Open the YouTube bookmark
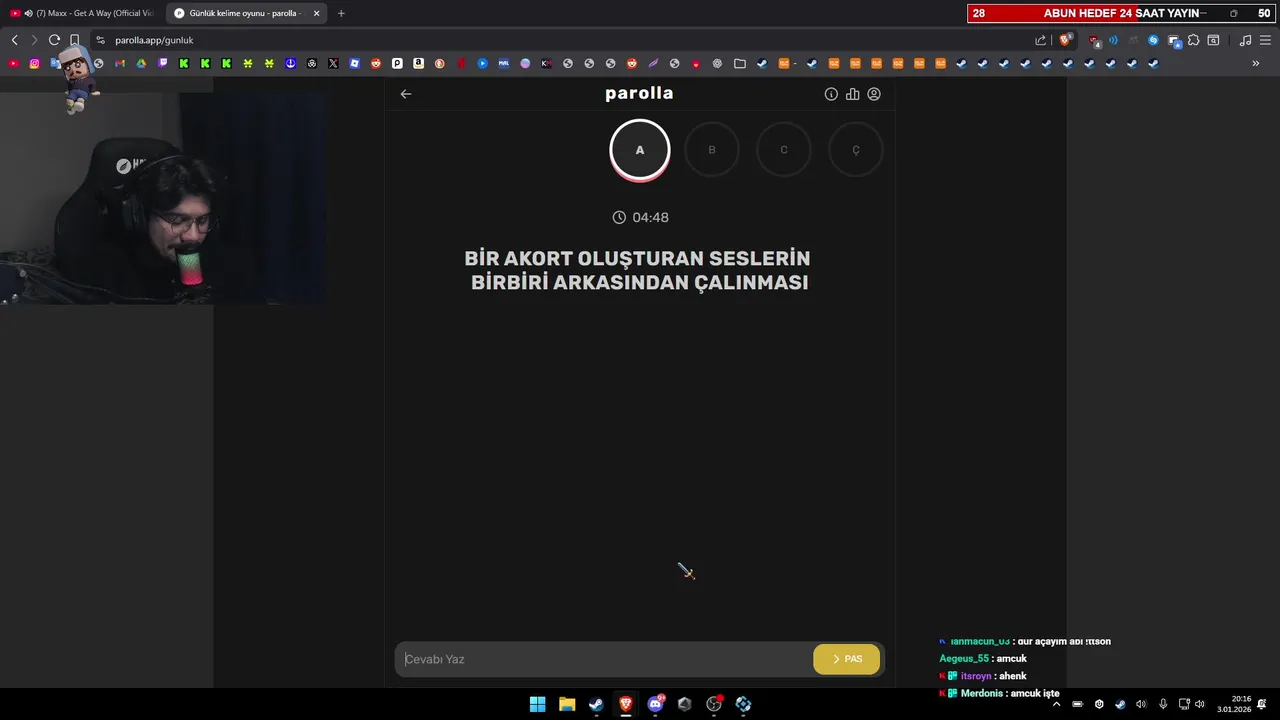Screen dimensions: 1280x720 [x=13, y=63]
